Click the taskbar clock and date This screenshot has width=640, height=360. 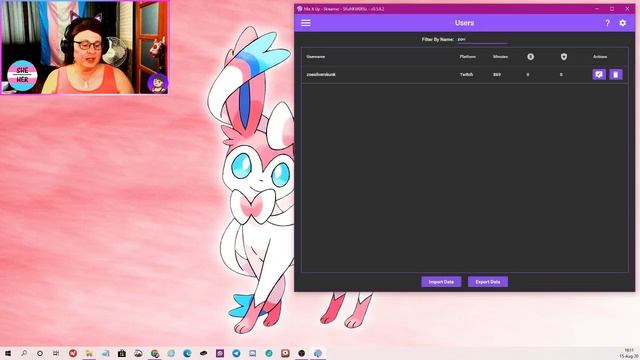pyautogui.click(x=628, y=353)
